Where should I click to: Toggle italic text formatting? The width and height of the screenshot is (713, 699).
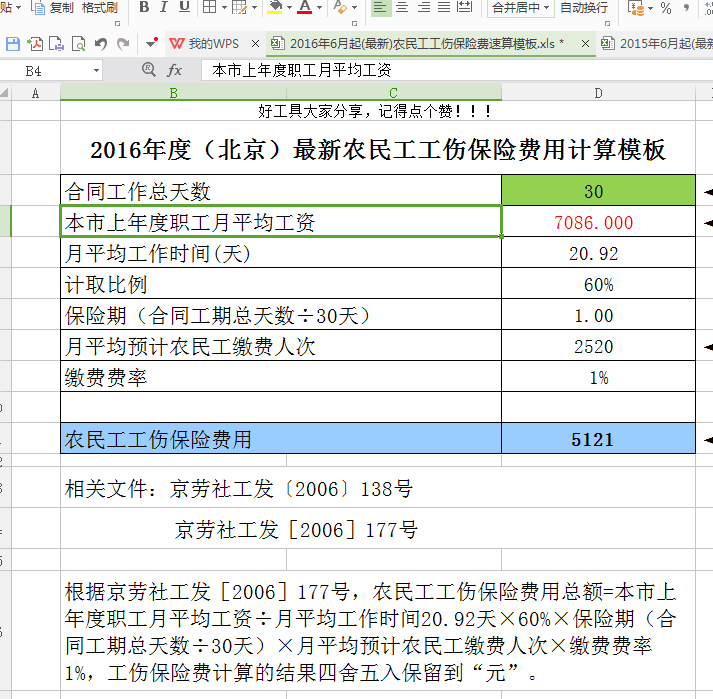tap(164, 7)
